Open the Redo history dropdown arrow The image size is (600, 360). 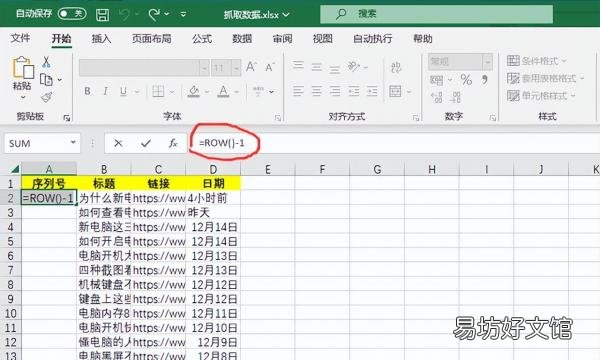tap(167, 14)
